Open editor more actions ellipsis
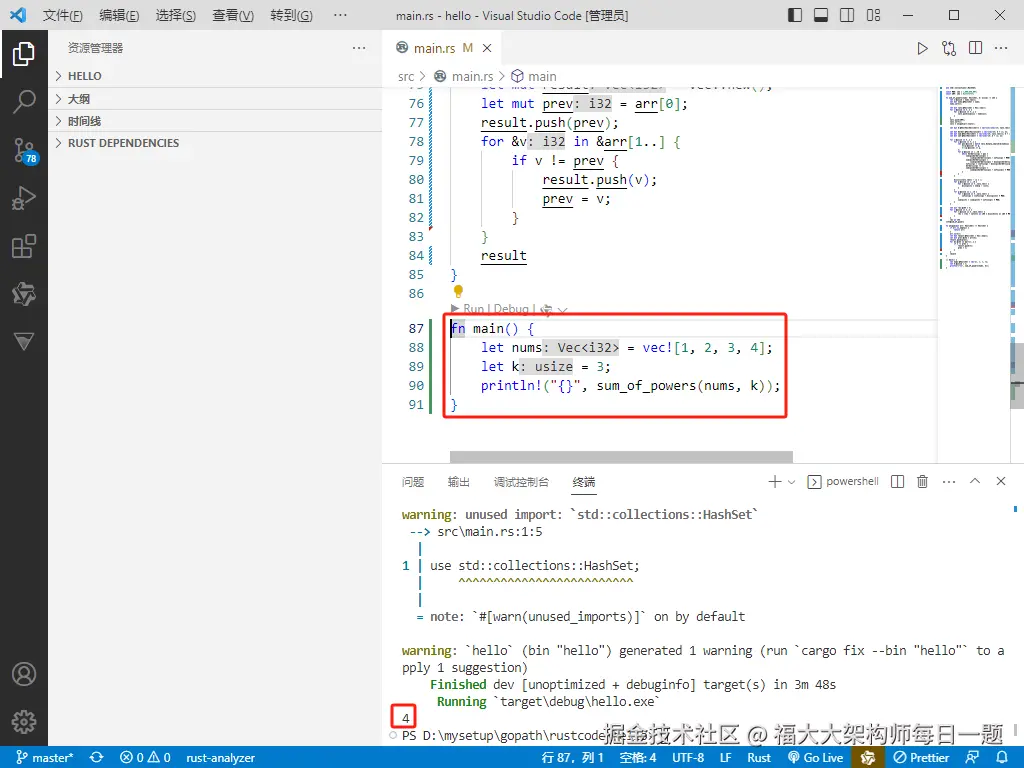This screenshot has height=768, width=1024. tap(1001, 48)
